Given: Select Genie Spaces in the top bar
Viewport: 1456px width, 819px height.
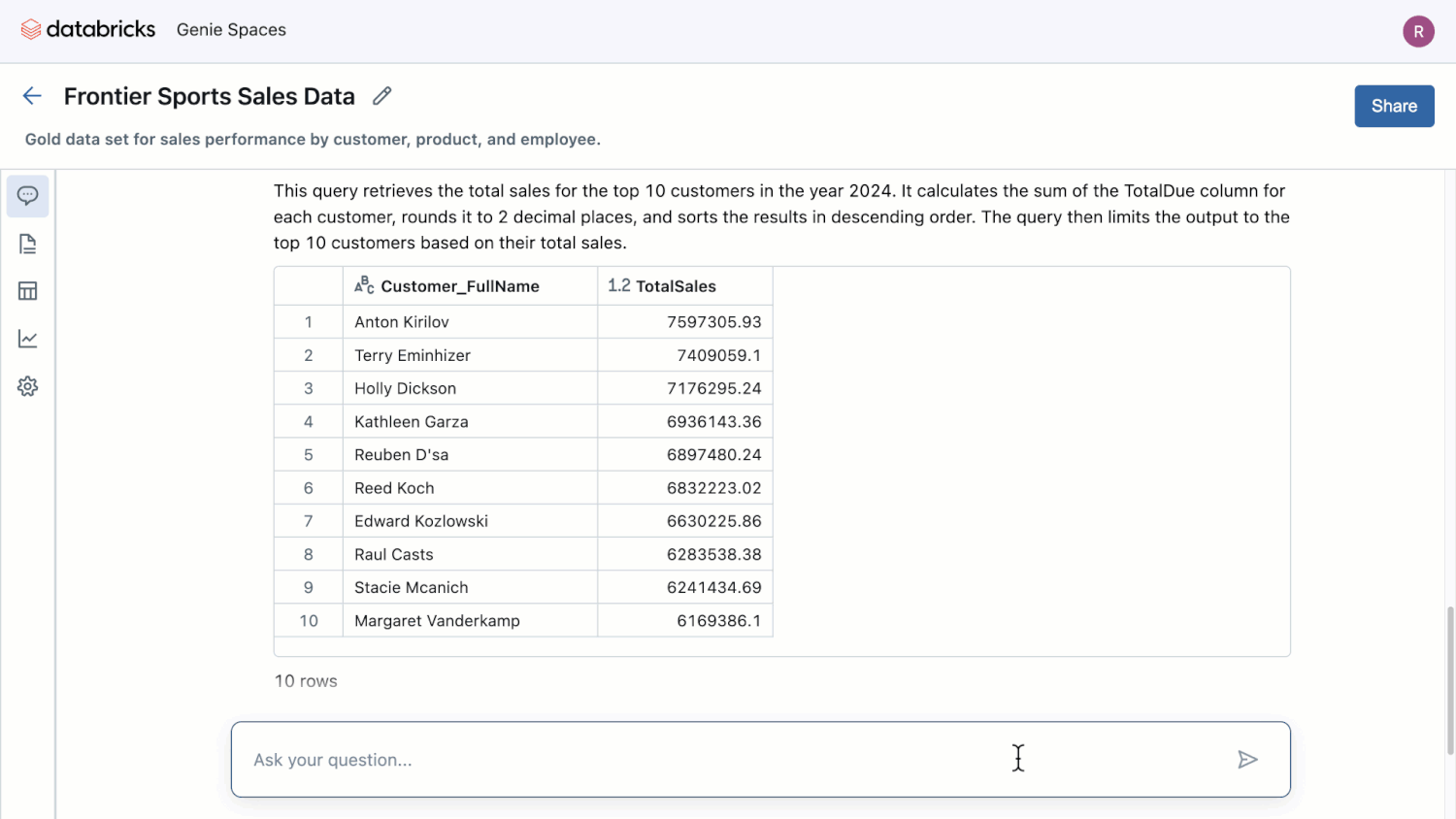Looking at the screenshot, I should (231, 29).
